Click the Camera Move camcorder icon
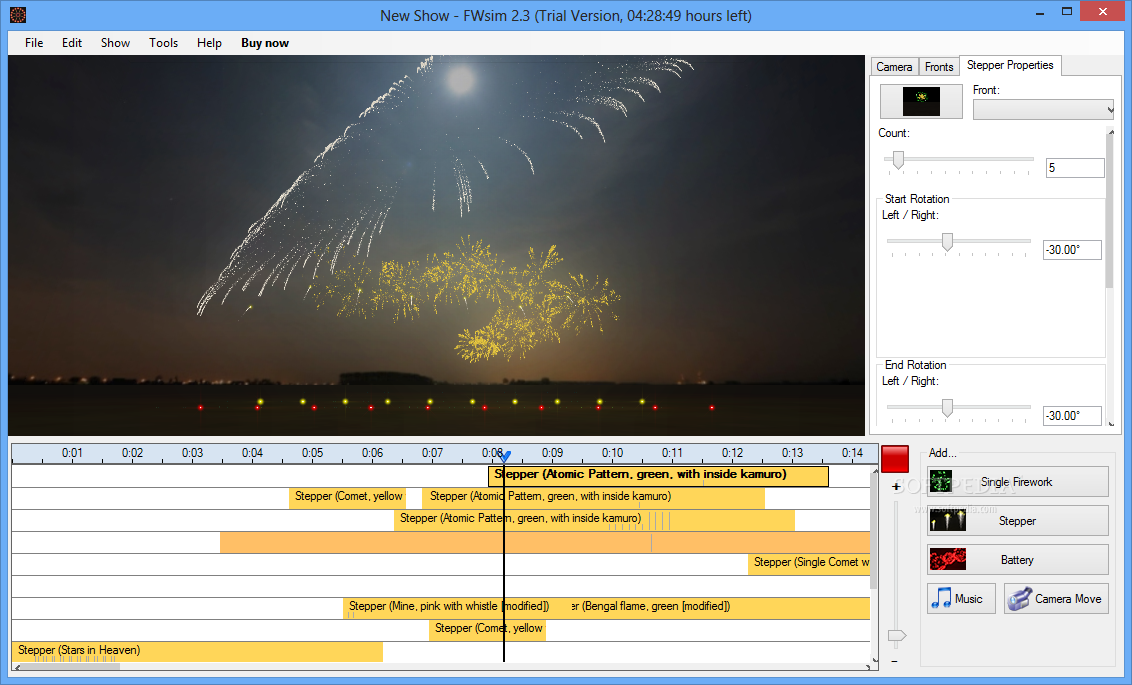 click(1019, 598)
